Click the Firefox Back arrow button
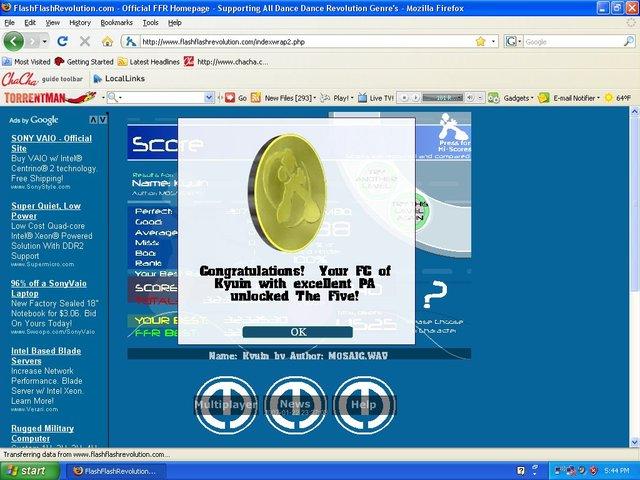The width and height of the screenshot is (640, 480). point(13,41)
